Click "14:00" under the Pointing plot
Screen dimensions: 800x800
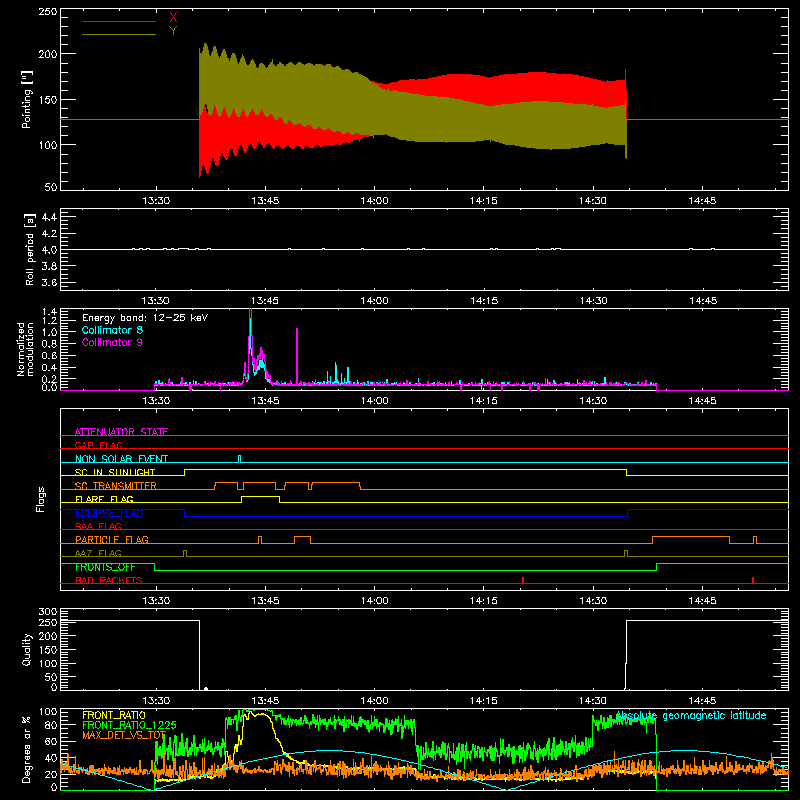pos(374,201)
